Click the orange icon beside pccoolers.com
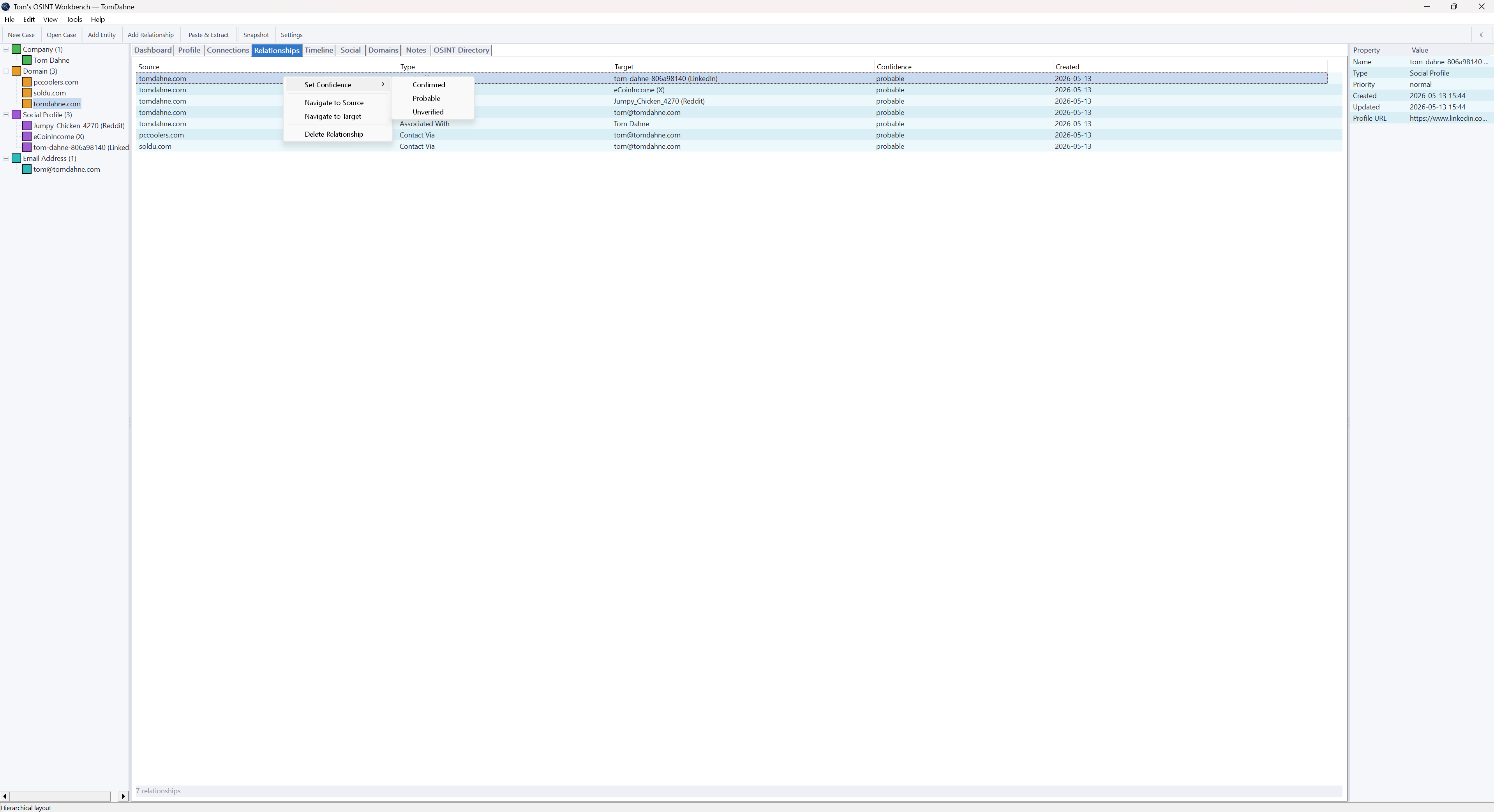The width and height of the screenshot is (1494, 812). pos(26,82)
